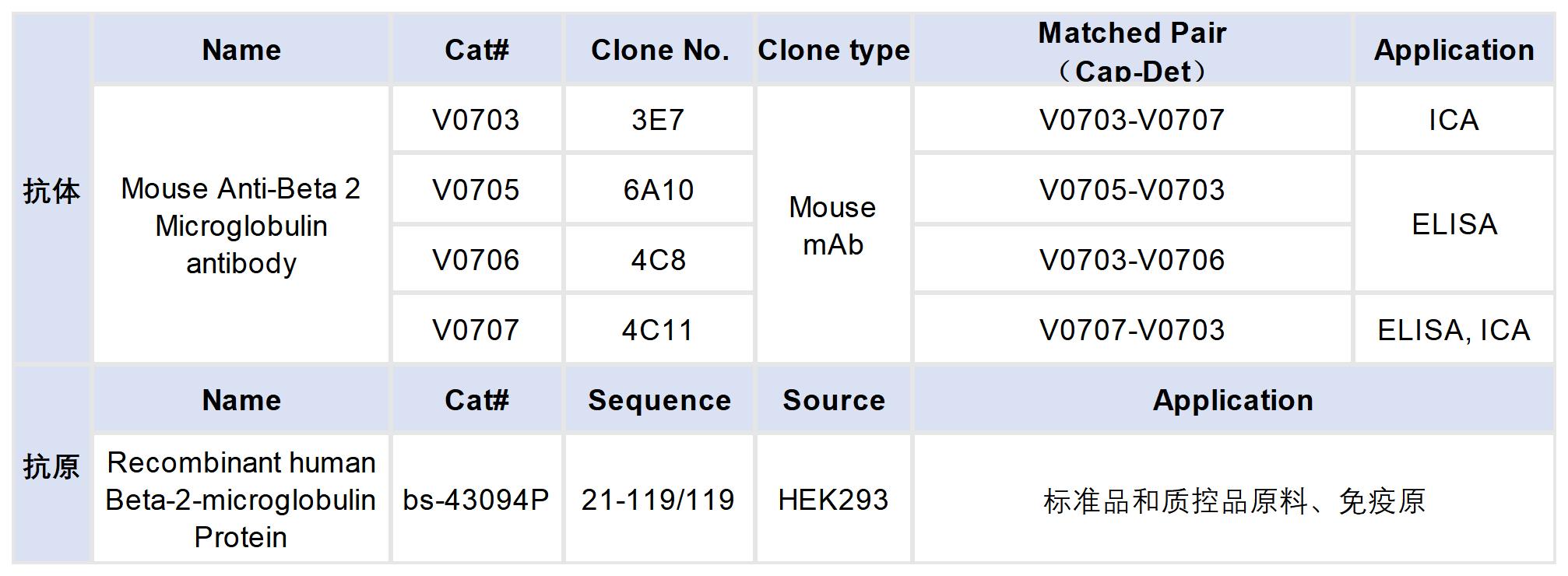The height and width of the screenshot is (576, 1568).
Task: Select the 21-119/119 sequence cell
Action: click(x=658, y=500)
